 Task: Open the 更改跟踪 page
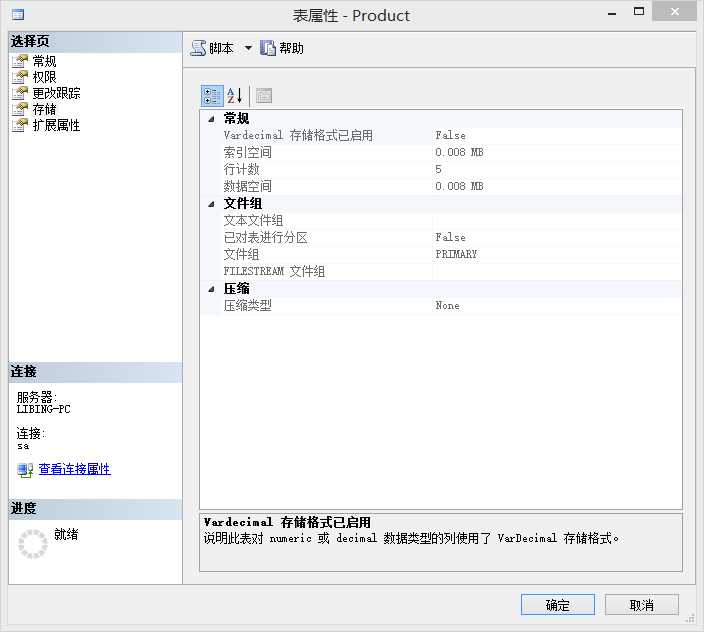57,93
